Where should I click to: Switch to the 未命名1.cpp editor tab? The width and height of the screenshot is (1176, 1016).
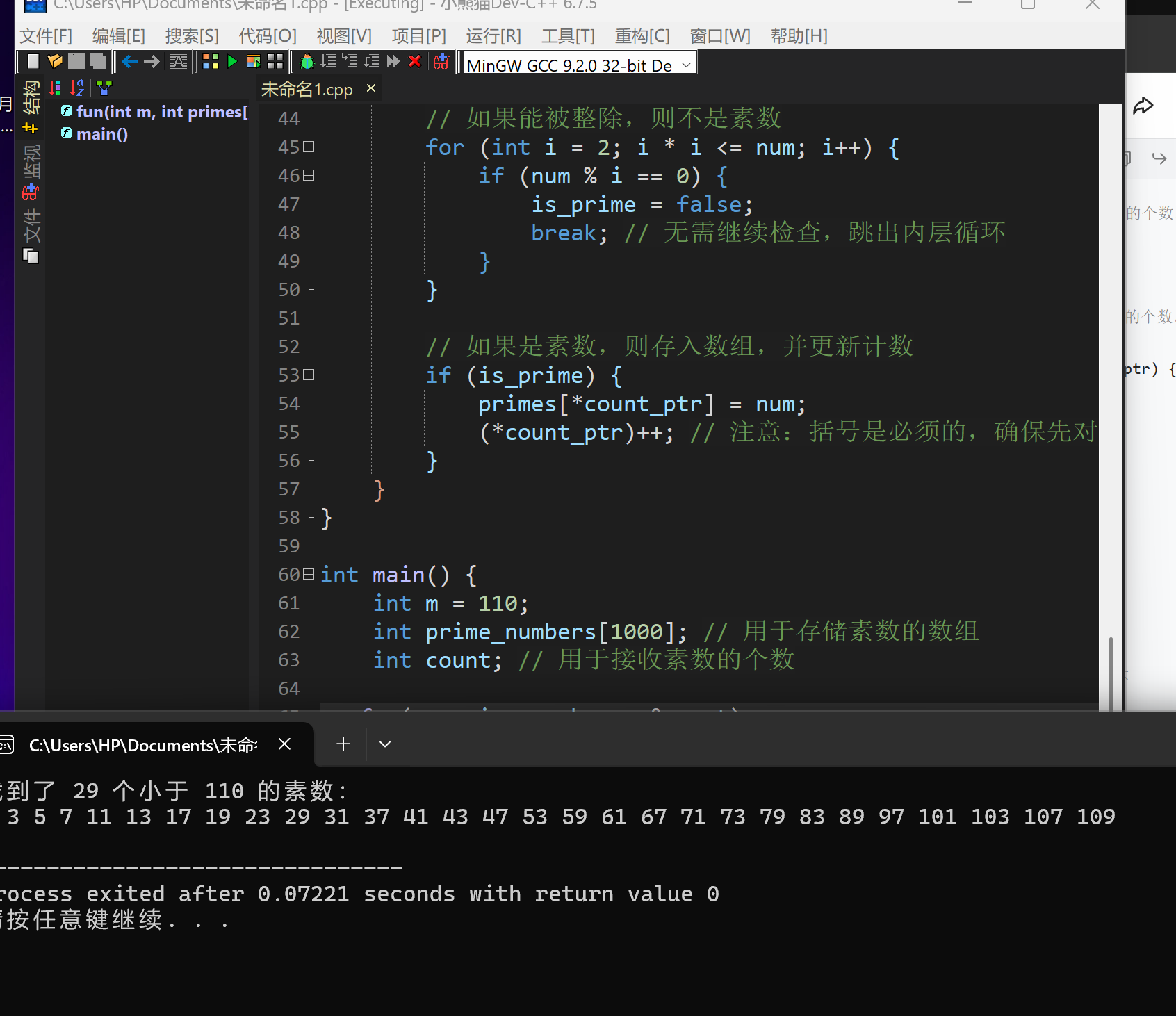point(307,90)
